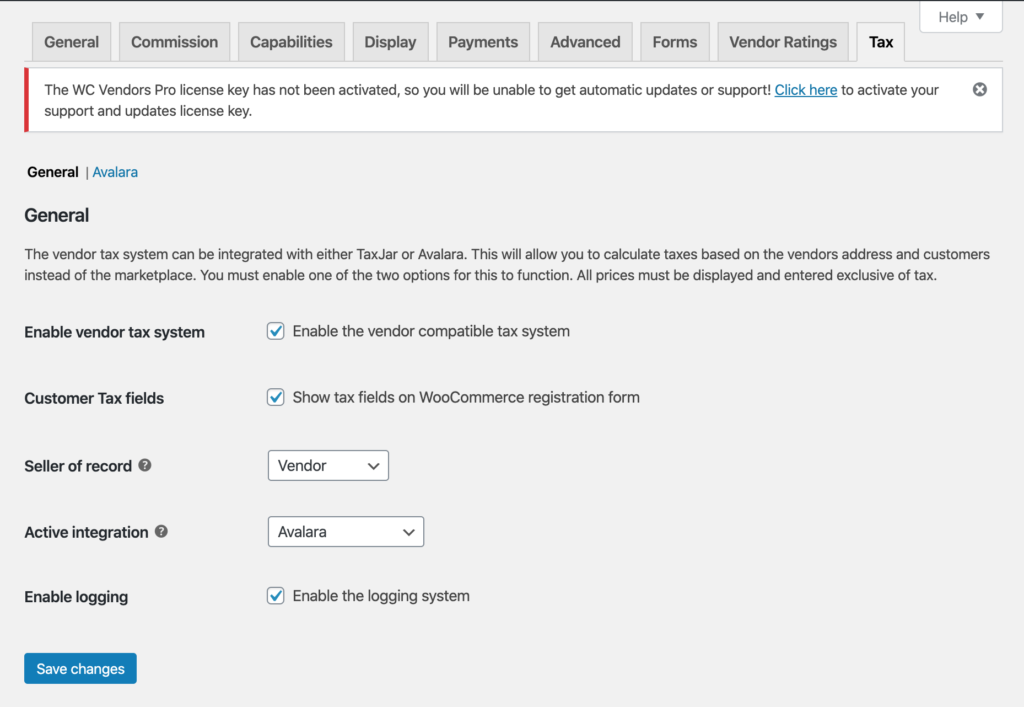The image size is (1024, 707).
Task: Toggle Enable the vendor compatible tax system
Action: [276, 331]
